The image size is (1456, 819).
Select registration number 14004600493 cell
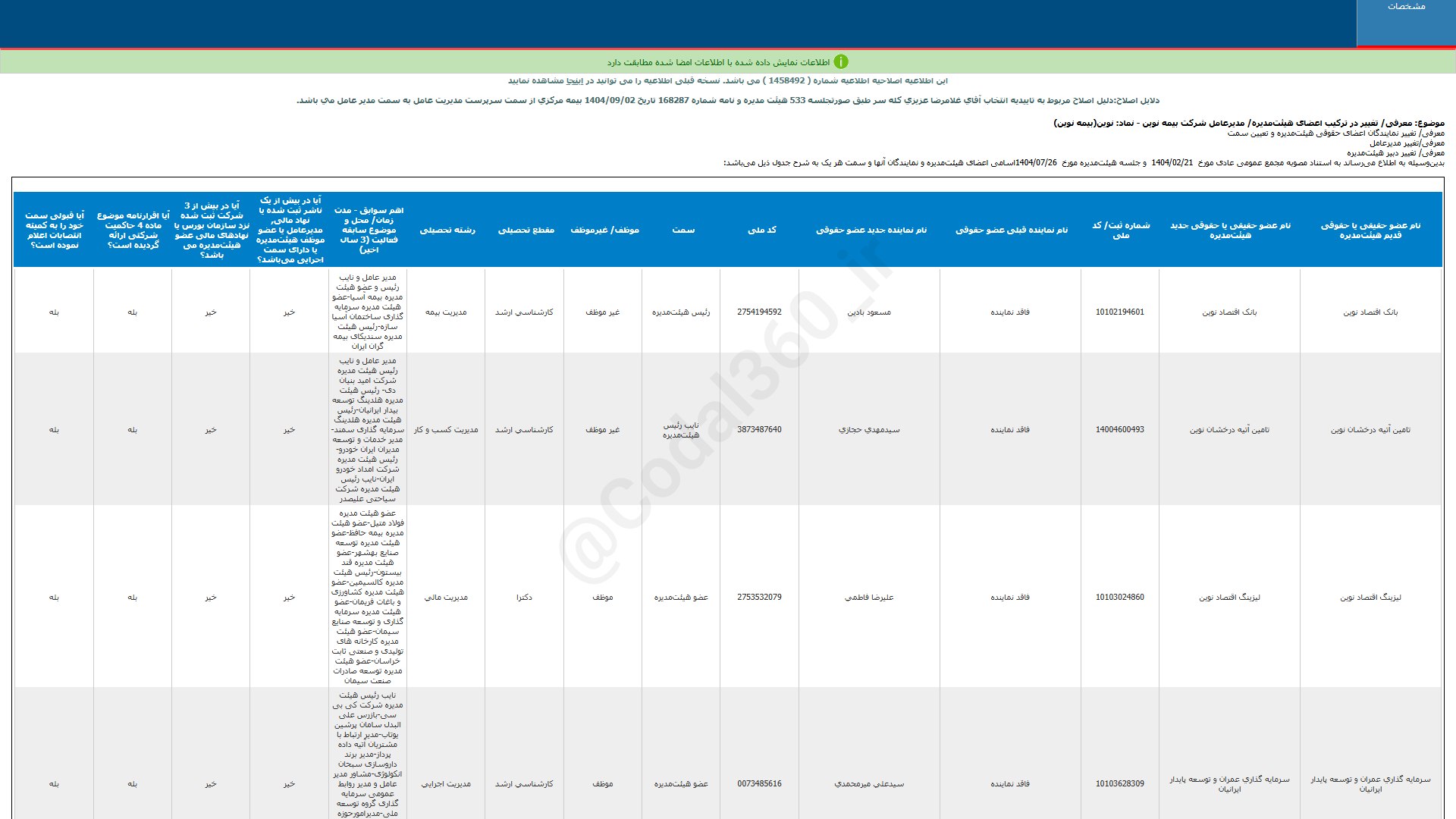point(1120,429)
